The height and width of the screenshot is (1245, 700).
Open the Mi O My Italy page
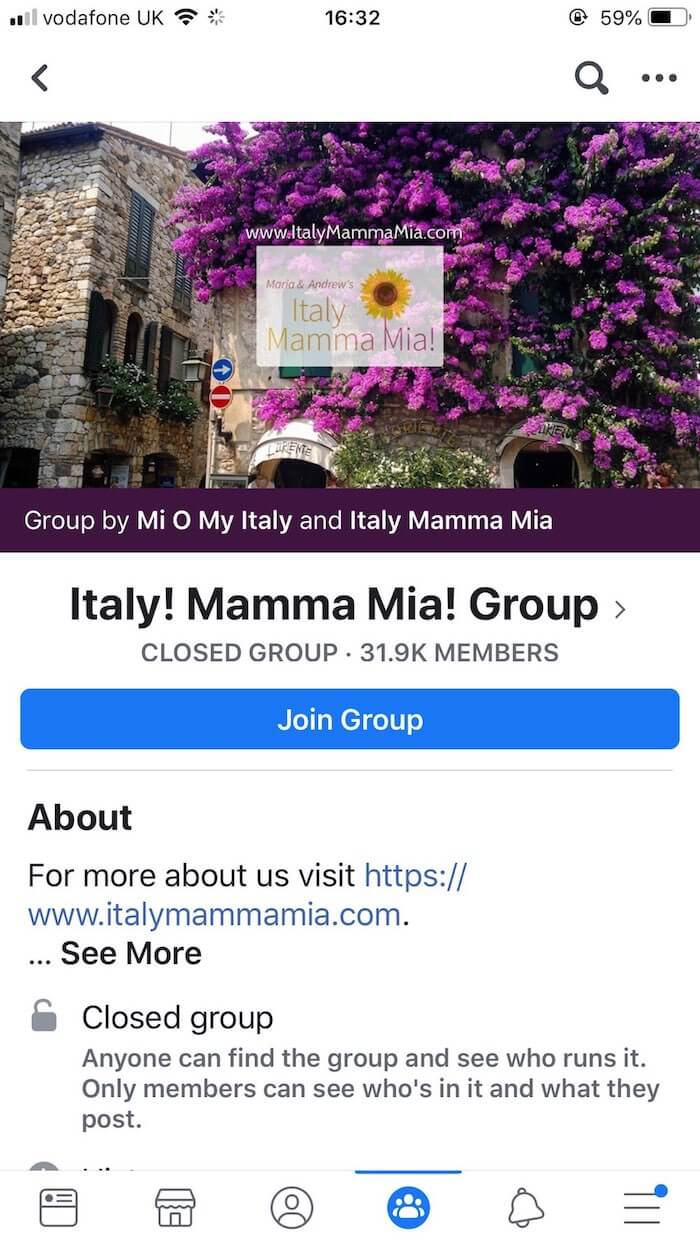(x=214, y=520)
